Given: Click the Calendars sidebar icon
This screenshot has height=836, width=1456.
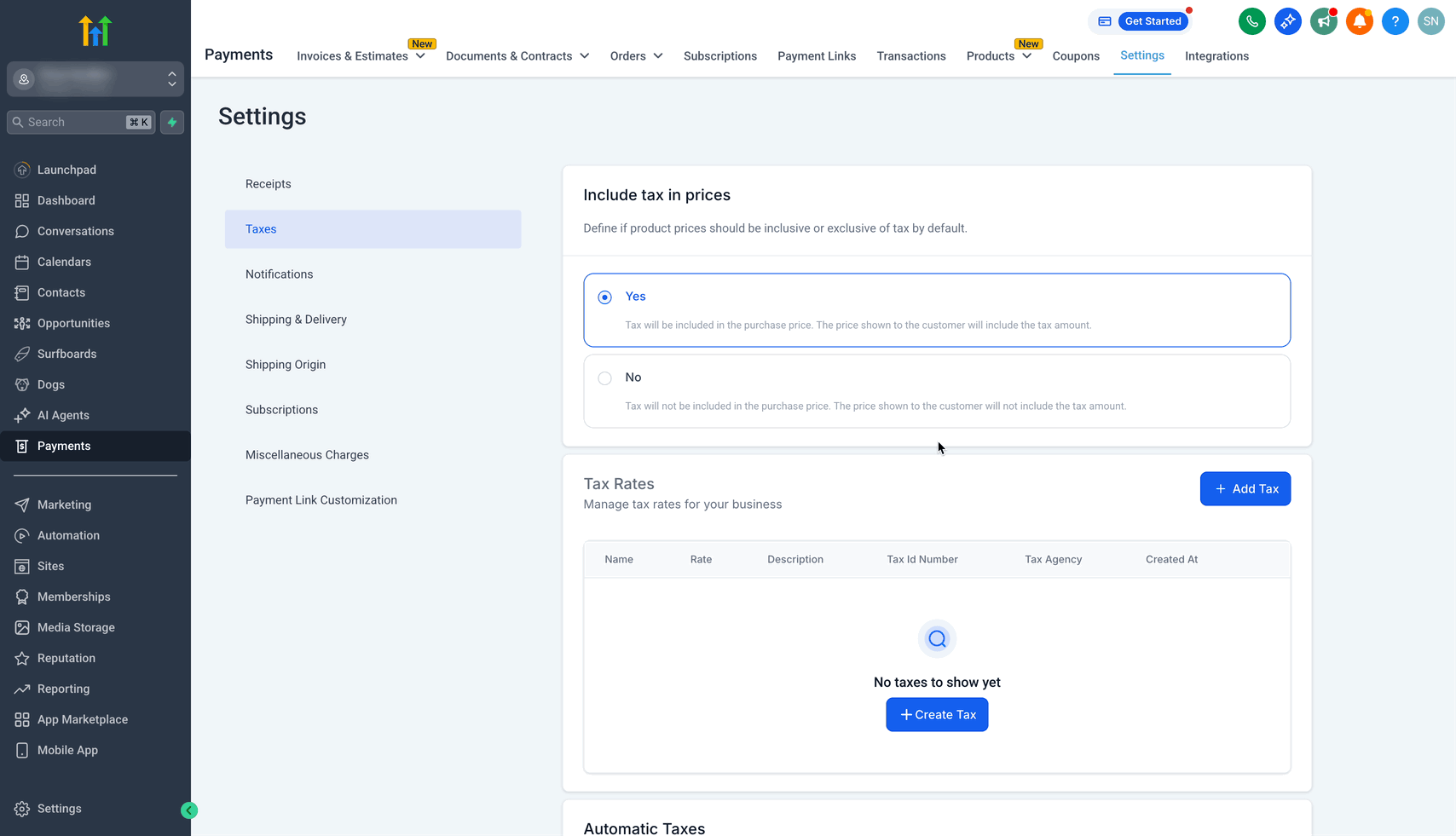Looking at the screenshot, I should coord(22,262).
